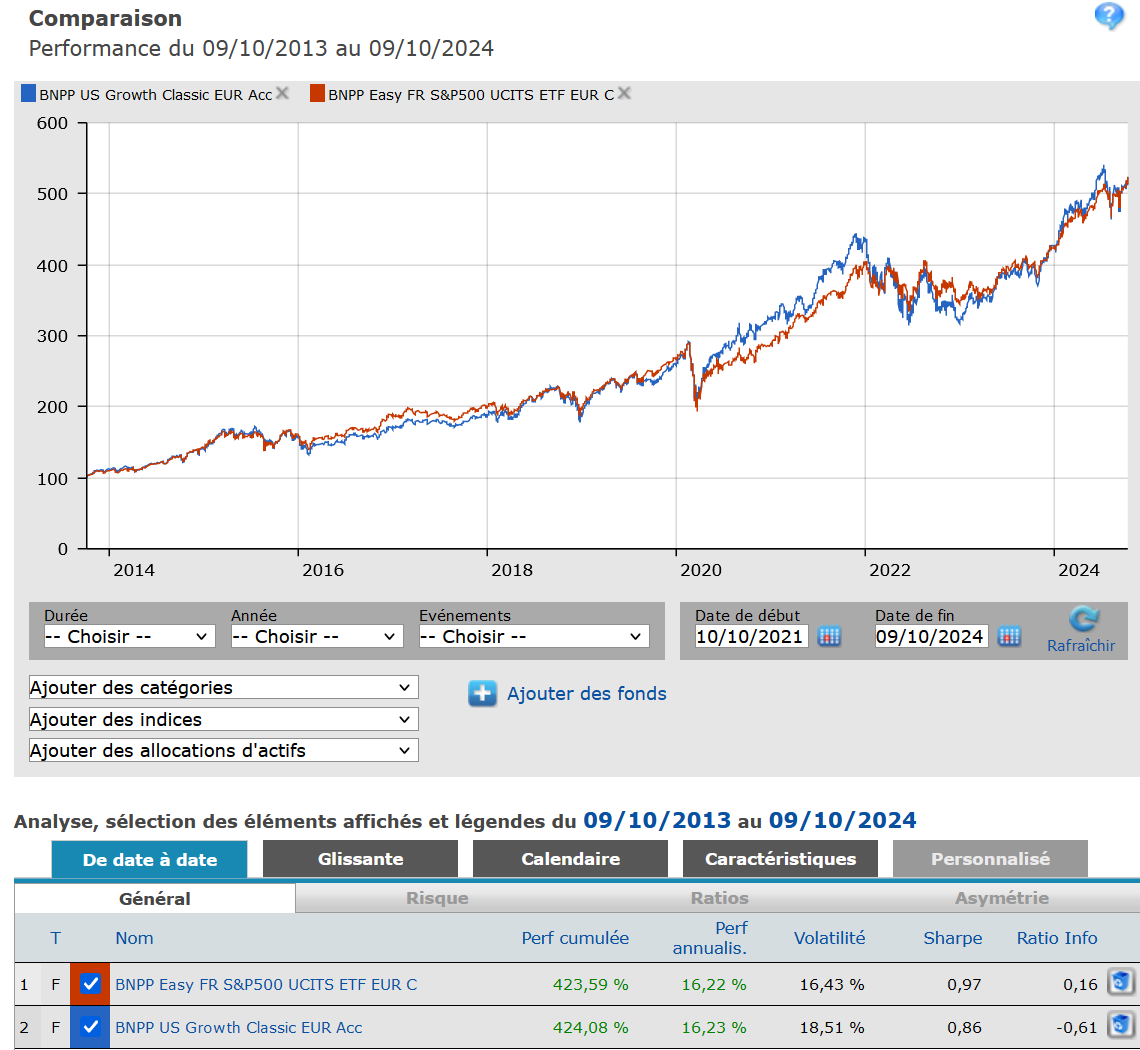Click the Rafraîchir link text
The image size is (1140, 1050).
click(1080, 645)
